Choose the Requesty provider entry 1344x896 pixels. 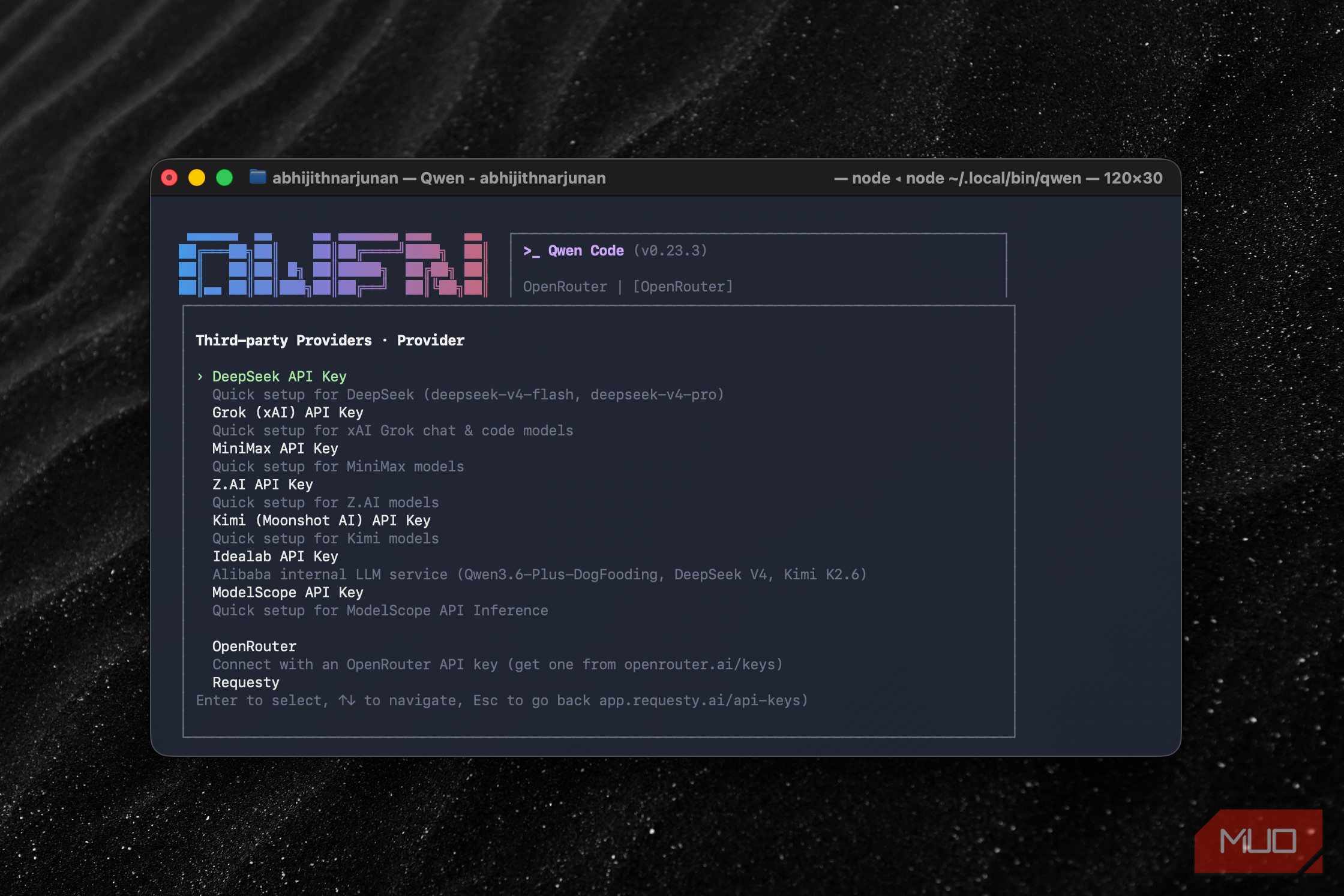click(245, 682)
